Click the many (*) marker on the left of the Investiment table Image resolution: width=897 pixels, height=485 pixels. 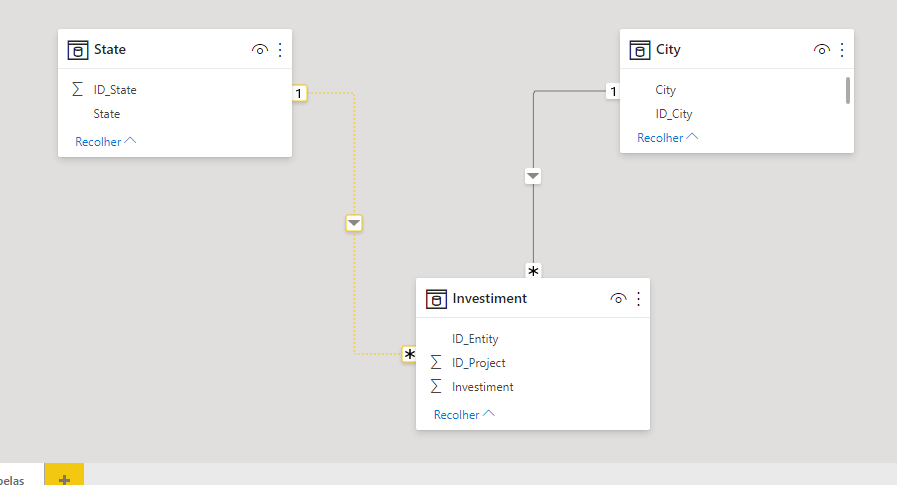[409, 354]
